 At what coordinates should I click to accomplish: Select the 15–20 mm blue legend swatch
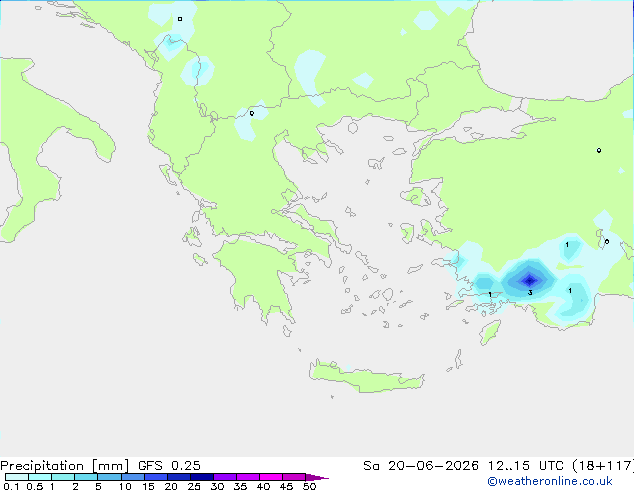pos(156,477)
